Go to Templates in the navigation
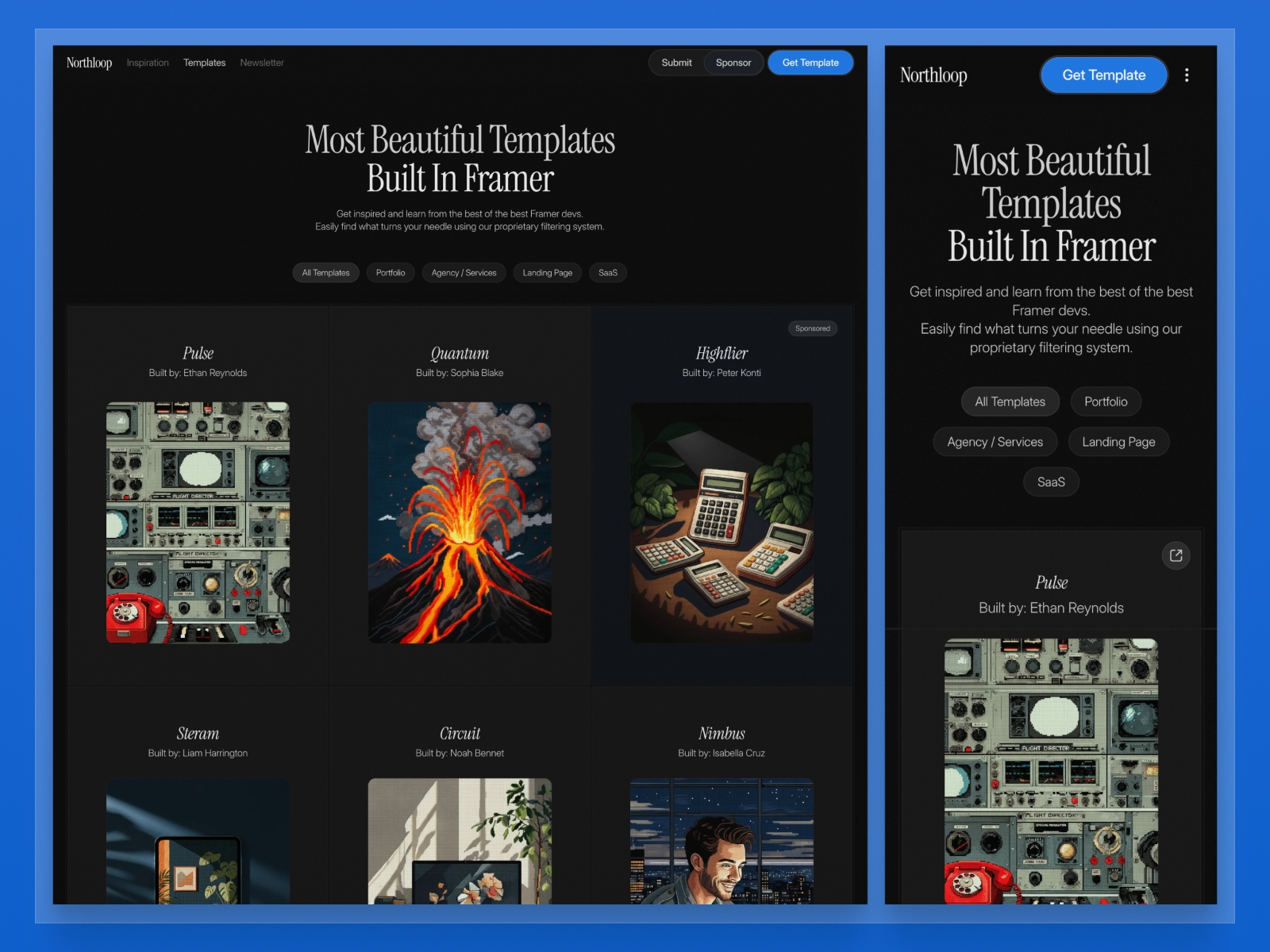Screen dimensions: 1270x952 coord(204,63)
